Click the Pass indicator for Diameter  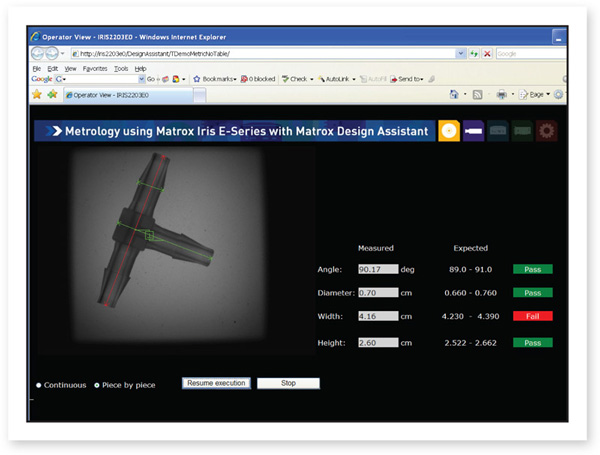533,293
